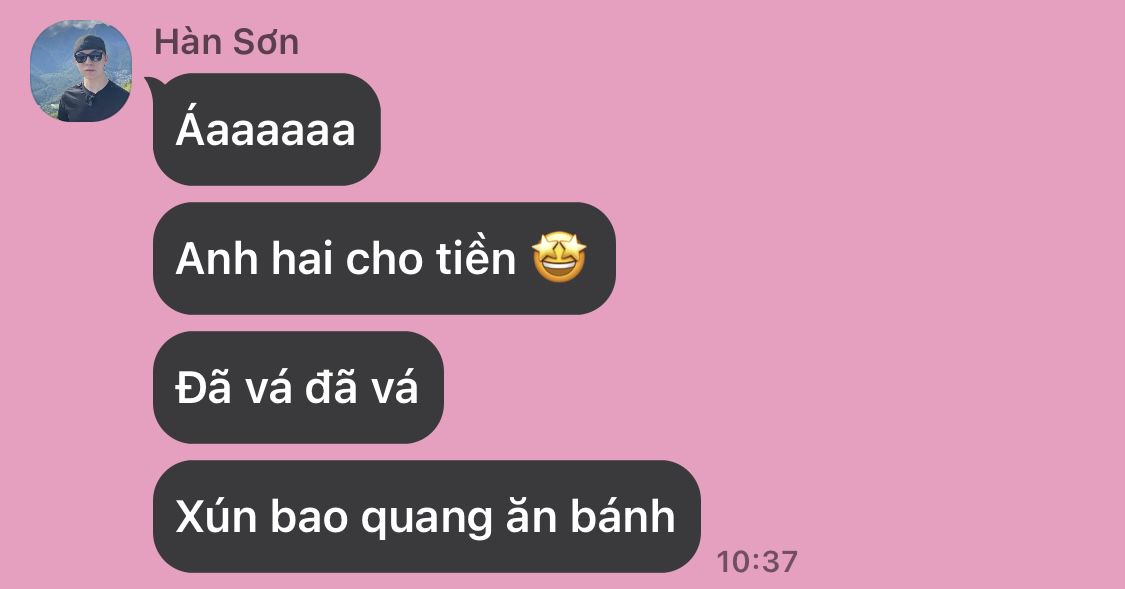
Task: Click the word "hai" in second message
Action: pyautogui.click(x=301, y=258)
